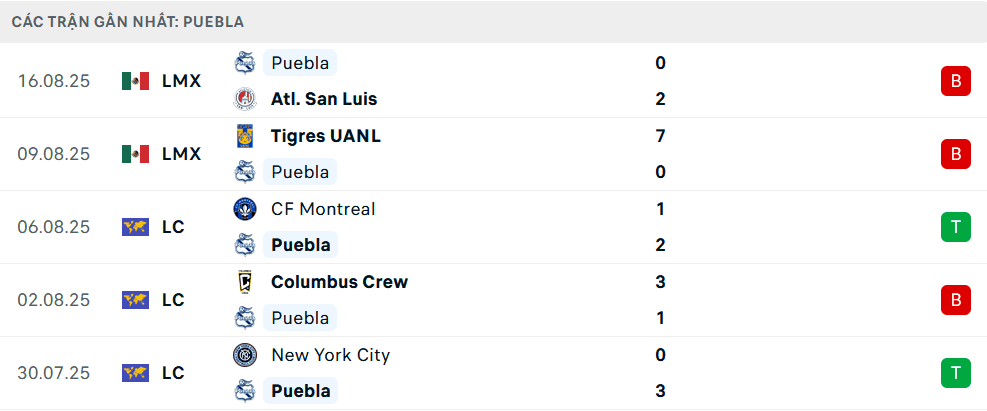Open the Atl. San Luis team name
Image resolution: width=987 pixels, height=411 pixels.
coord(323,99)
